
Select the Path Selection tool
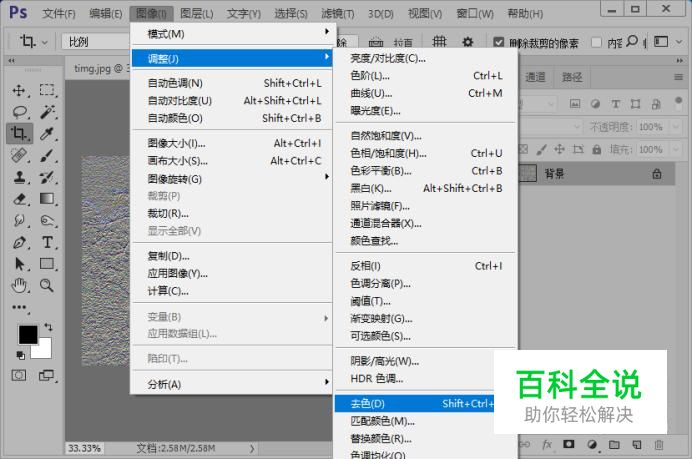(19, 264)
